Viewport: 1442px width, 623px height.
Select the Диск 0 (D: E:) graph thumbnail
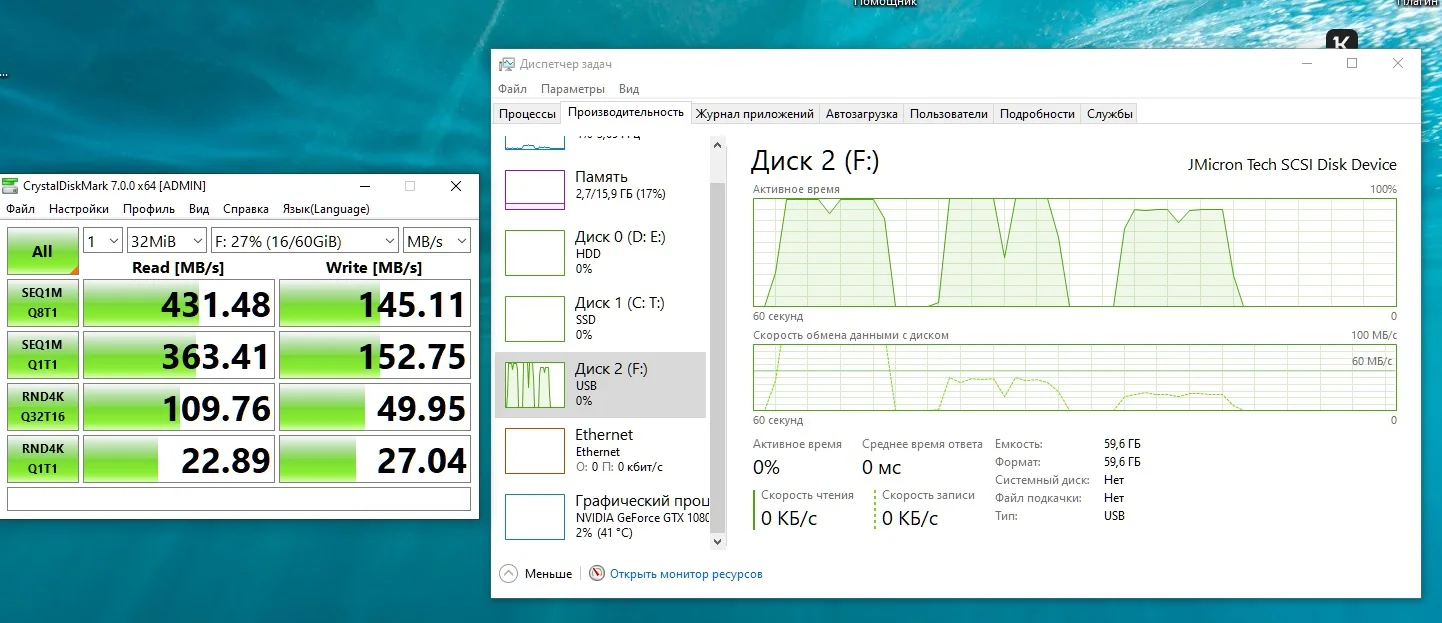pos(535,253)
